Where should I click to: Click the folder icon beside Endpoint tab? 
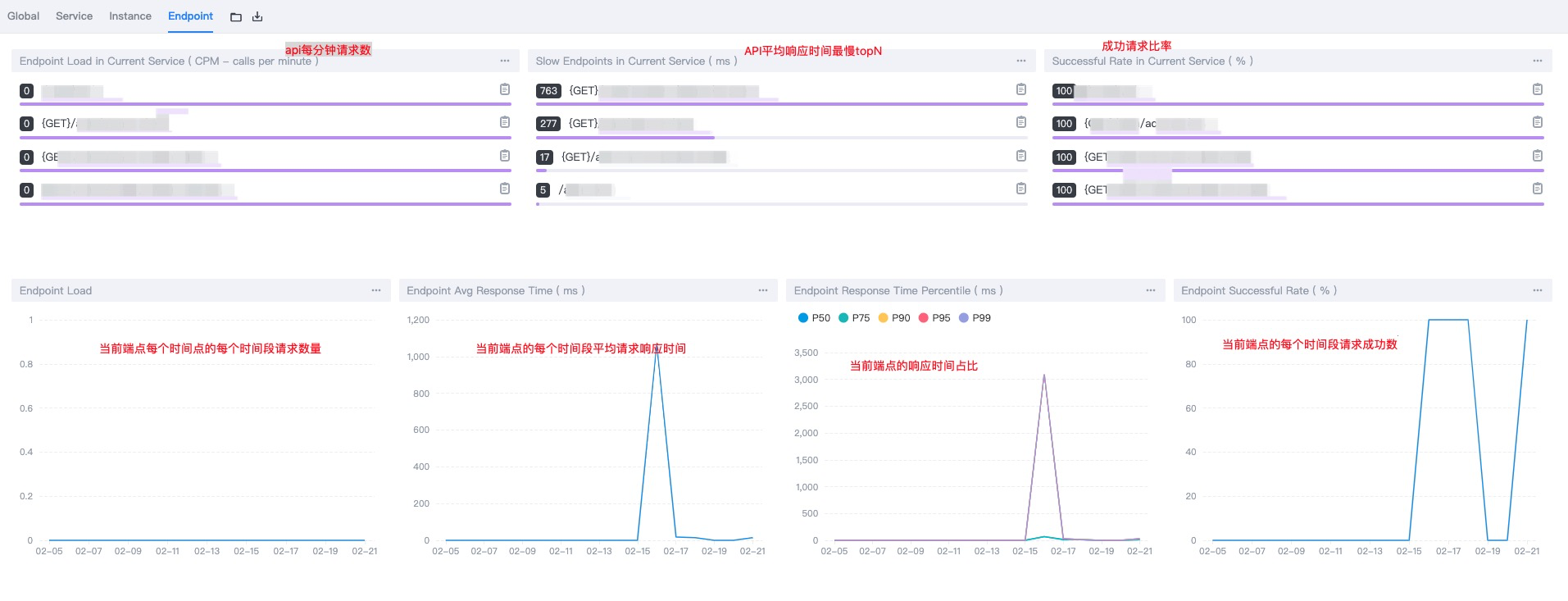(x=236, y=16)
